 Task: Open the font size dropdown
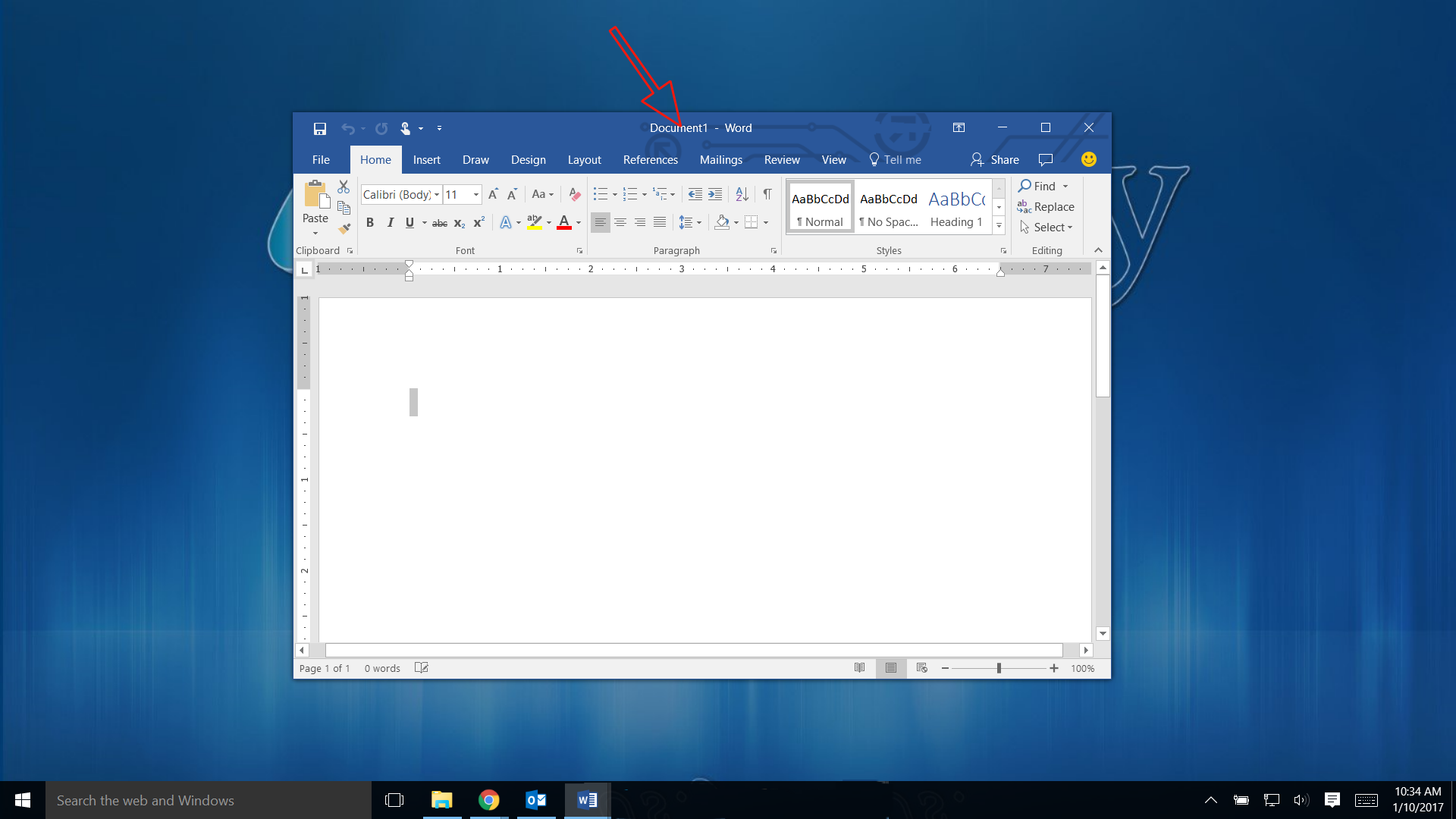click(x=476, y=195)
